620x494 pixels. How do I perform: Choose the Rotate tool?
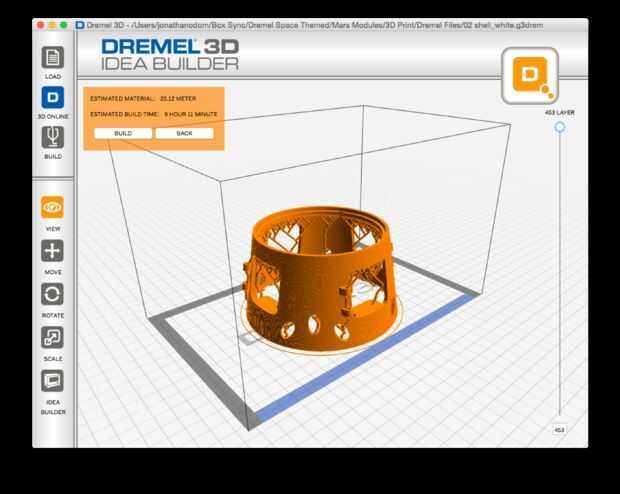click(53, 294)
